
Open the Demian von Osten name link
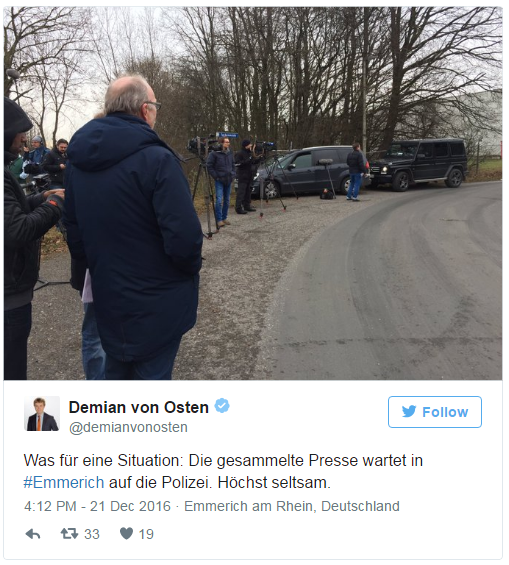[139, 408]
